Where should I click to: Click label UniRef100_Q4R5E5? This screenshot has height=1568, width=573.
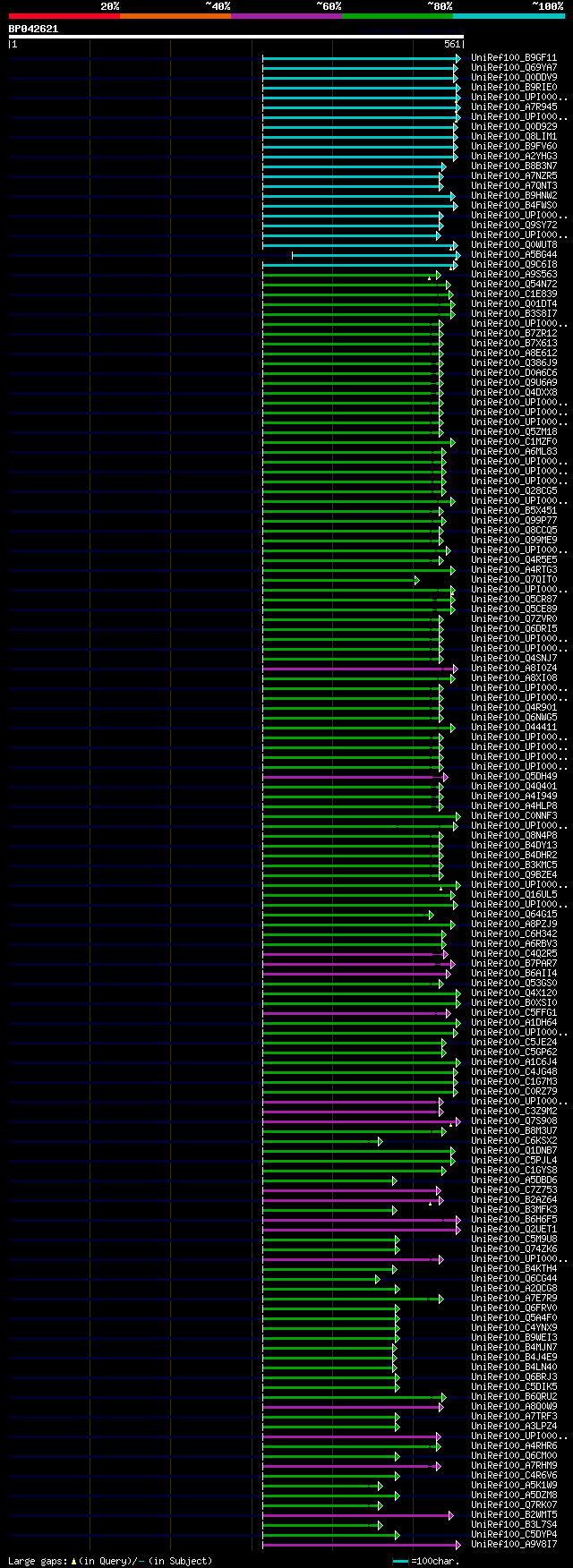coord(514,559)
